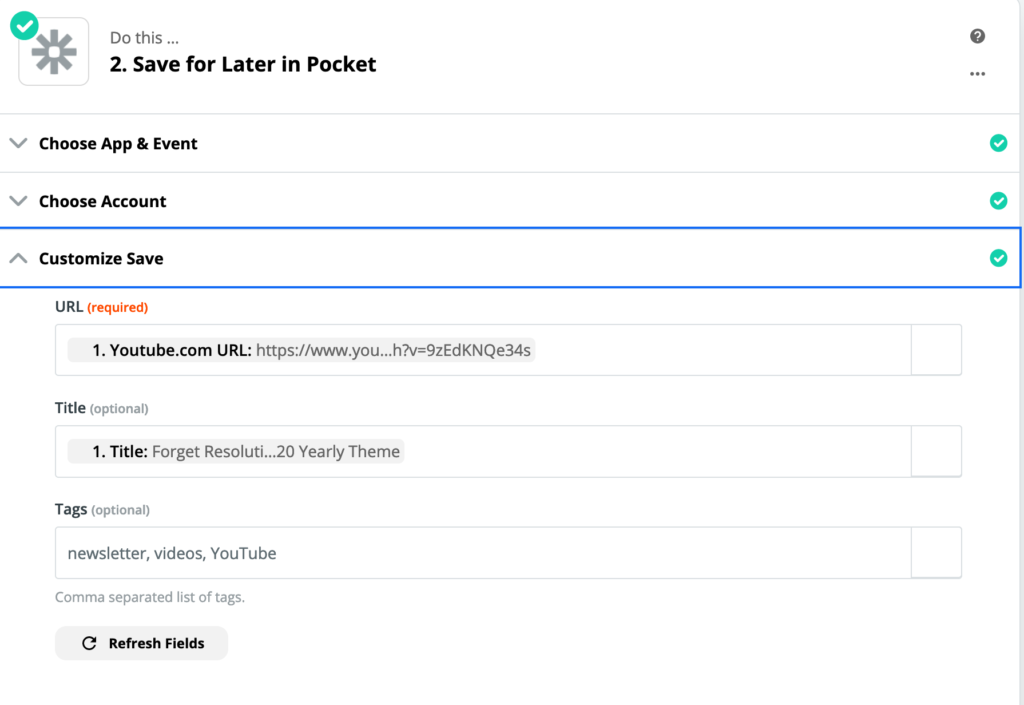Open the three-dot step options menu
The width and height of the screenshot is (1024, 705).
(977, 73)
